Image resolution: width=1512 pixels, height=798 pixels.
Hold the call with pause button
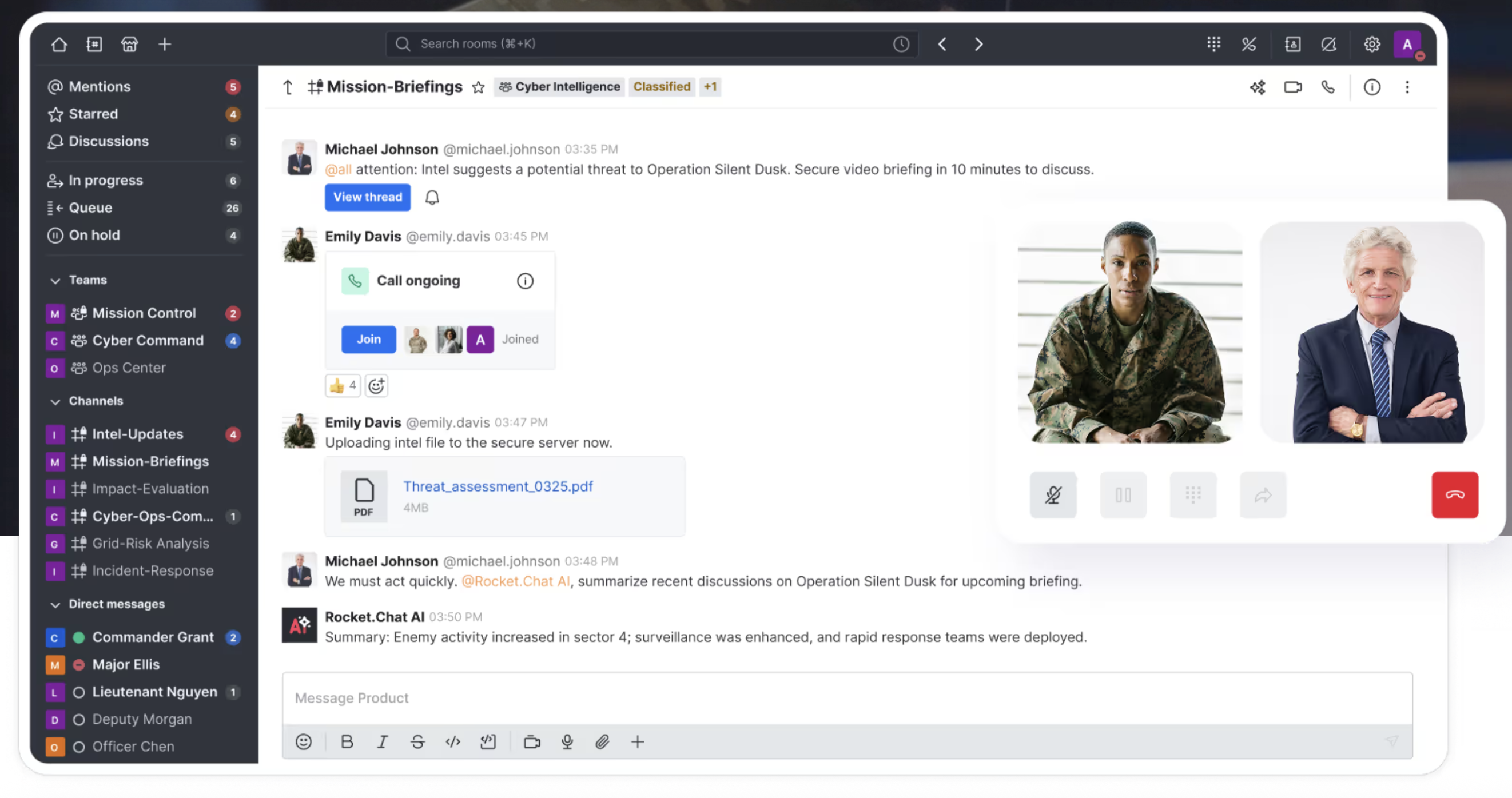1123,494
